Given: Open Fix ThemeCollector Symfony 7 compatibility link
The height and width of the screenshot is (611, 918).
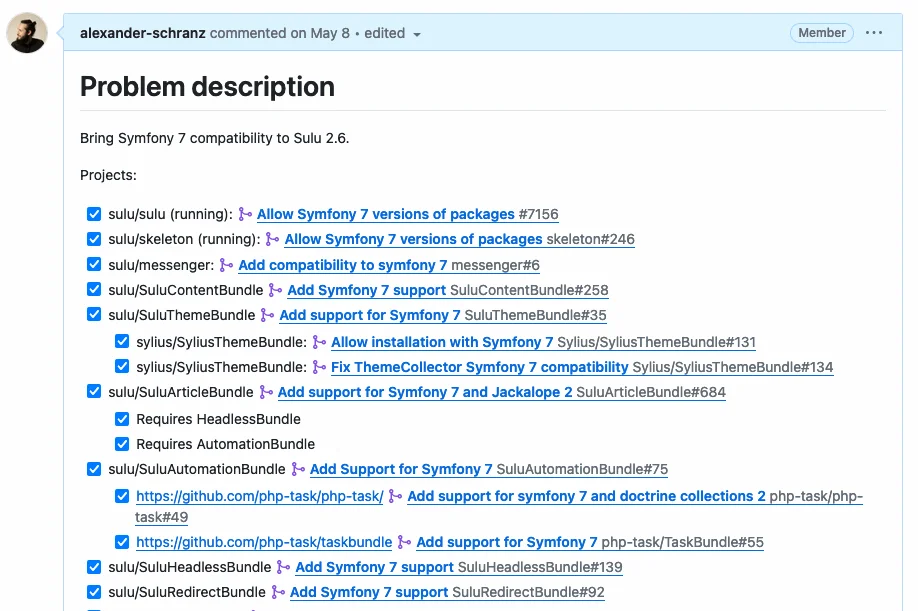Looking at the screenshot, I should click(x=479, y=367).
